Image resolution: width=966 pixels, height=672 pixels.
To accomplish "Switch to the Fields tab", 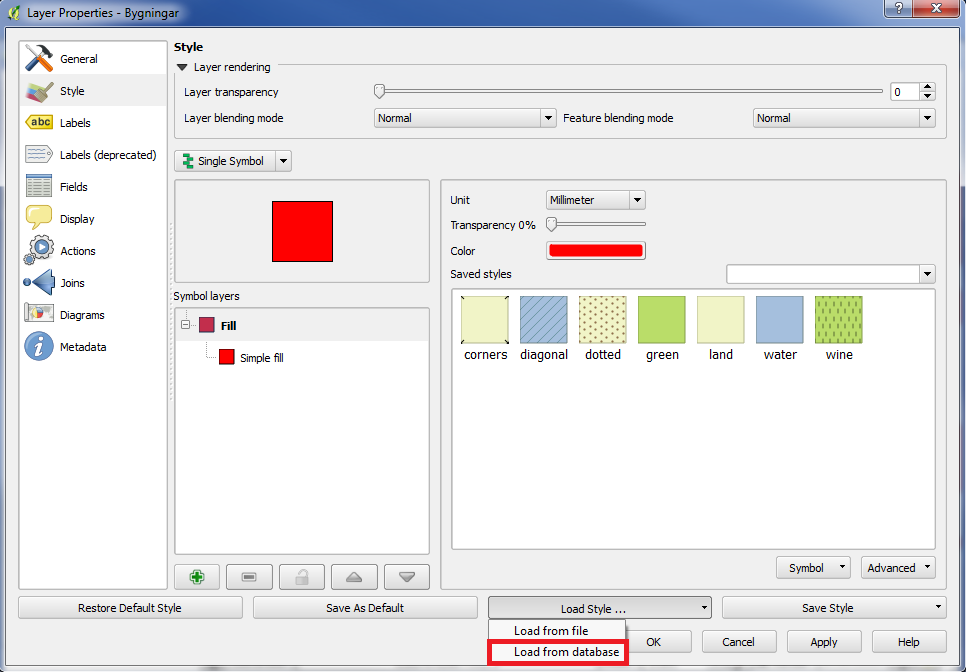I will (93, 187).
